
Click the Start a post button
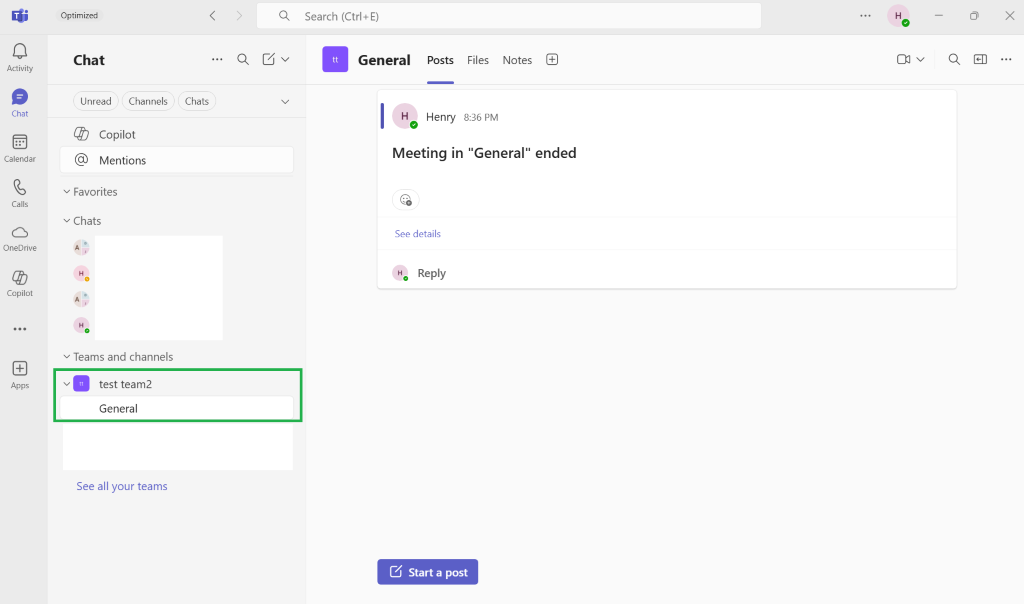(428, 572)
